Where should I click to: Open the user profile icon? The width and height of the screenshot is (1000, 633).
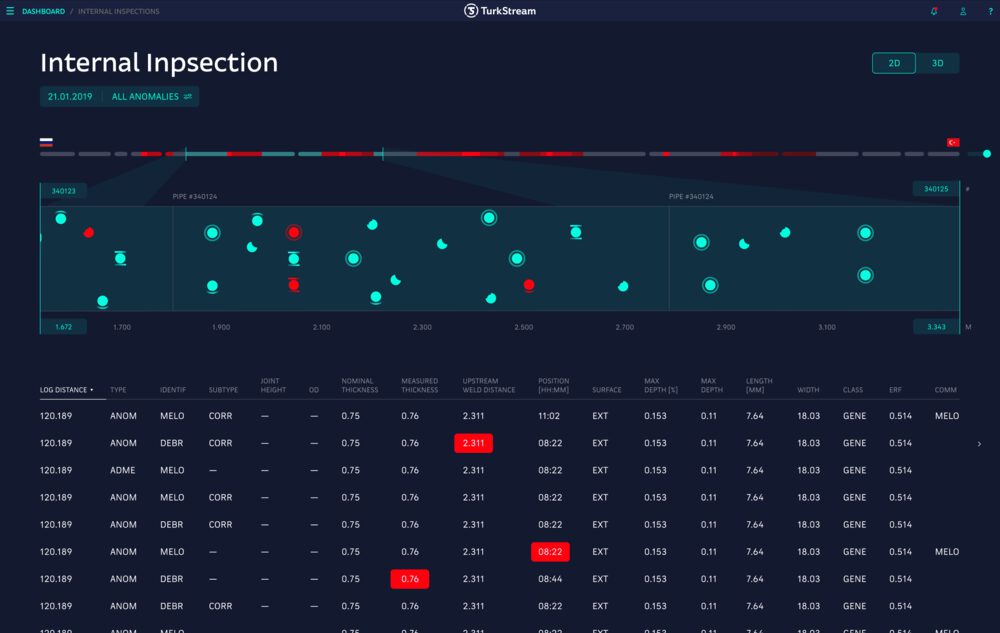click(x=963, y=12)
